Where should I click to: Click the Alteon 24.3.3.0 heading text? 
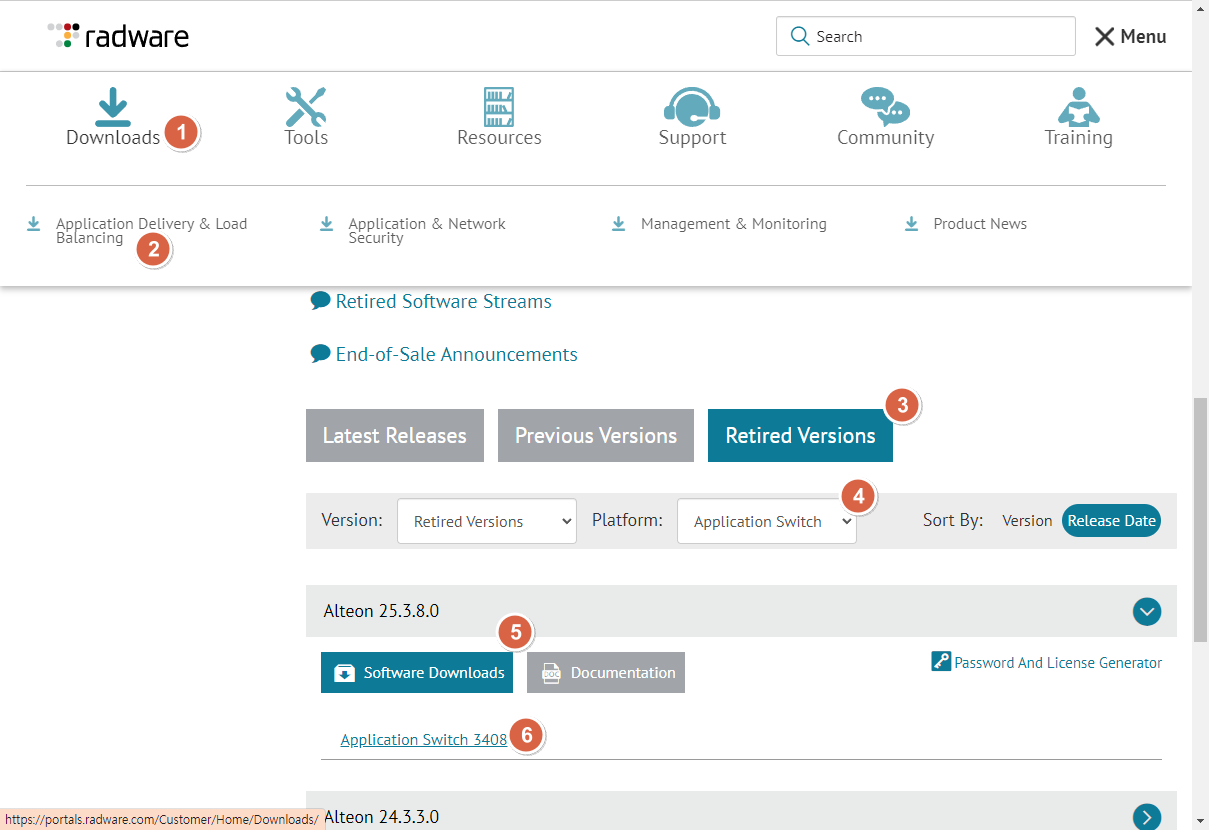click(x=381, y=817)
